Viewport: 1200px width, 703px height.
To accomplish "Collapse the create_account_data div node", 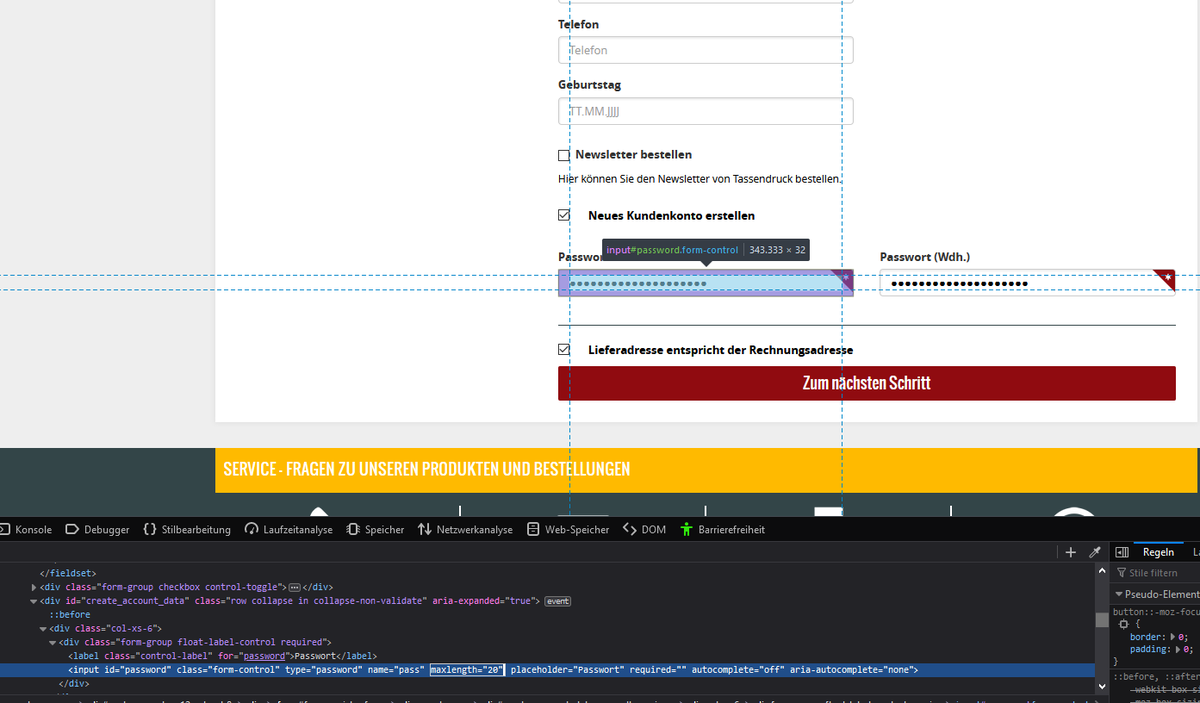I will [x=34, y=601].
